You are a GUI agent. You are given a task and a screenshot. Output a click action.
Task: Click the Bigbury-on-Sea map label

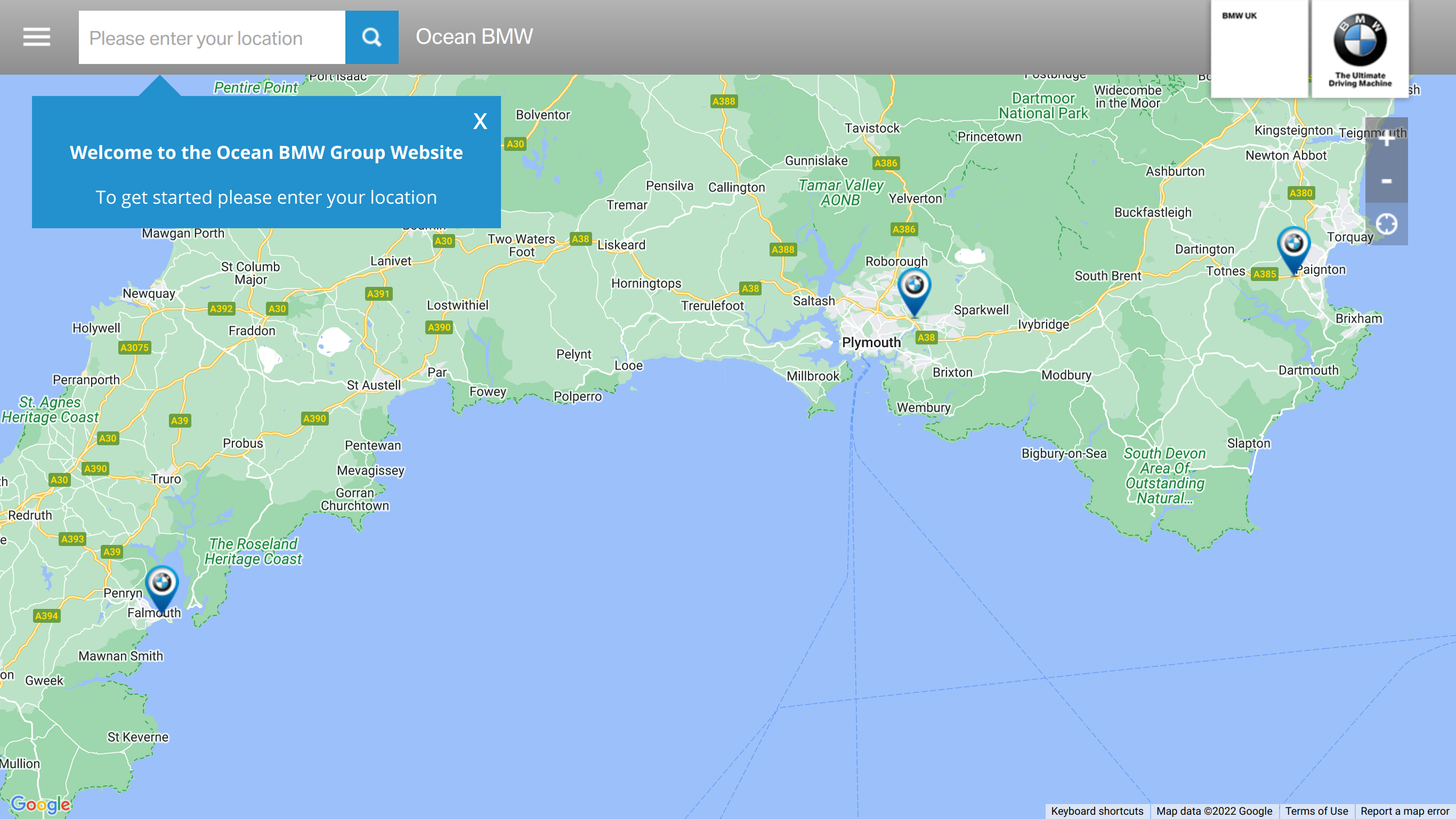click(x=1064, y=454)
